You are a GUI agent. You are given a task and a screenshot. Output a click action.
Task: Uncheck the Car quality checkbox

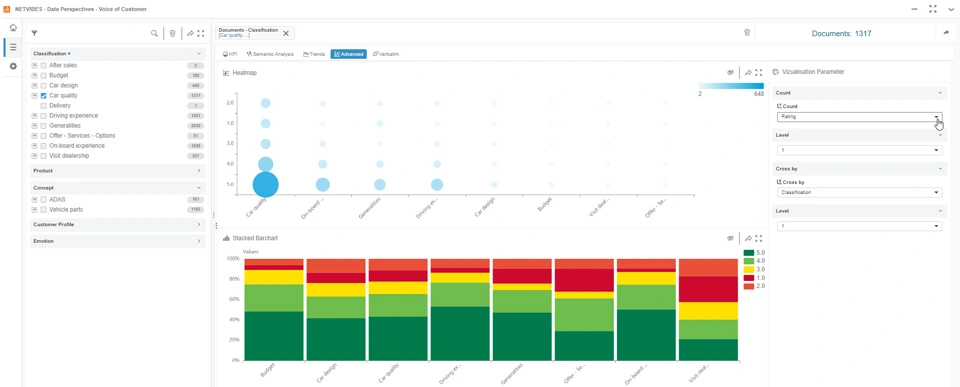[x=43, y=96]
